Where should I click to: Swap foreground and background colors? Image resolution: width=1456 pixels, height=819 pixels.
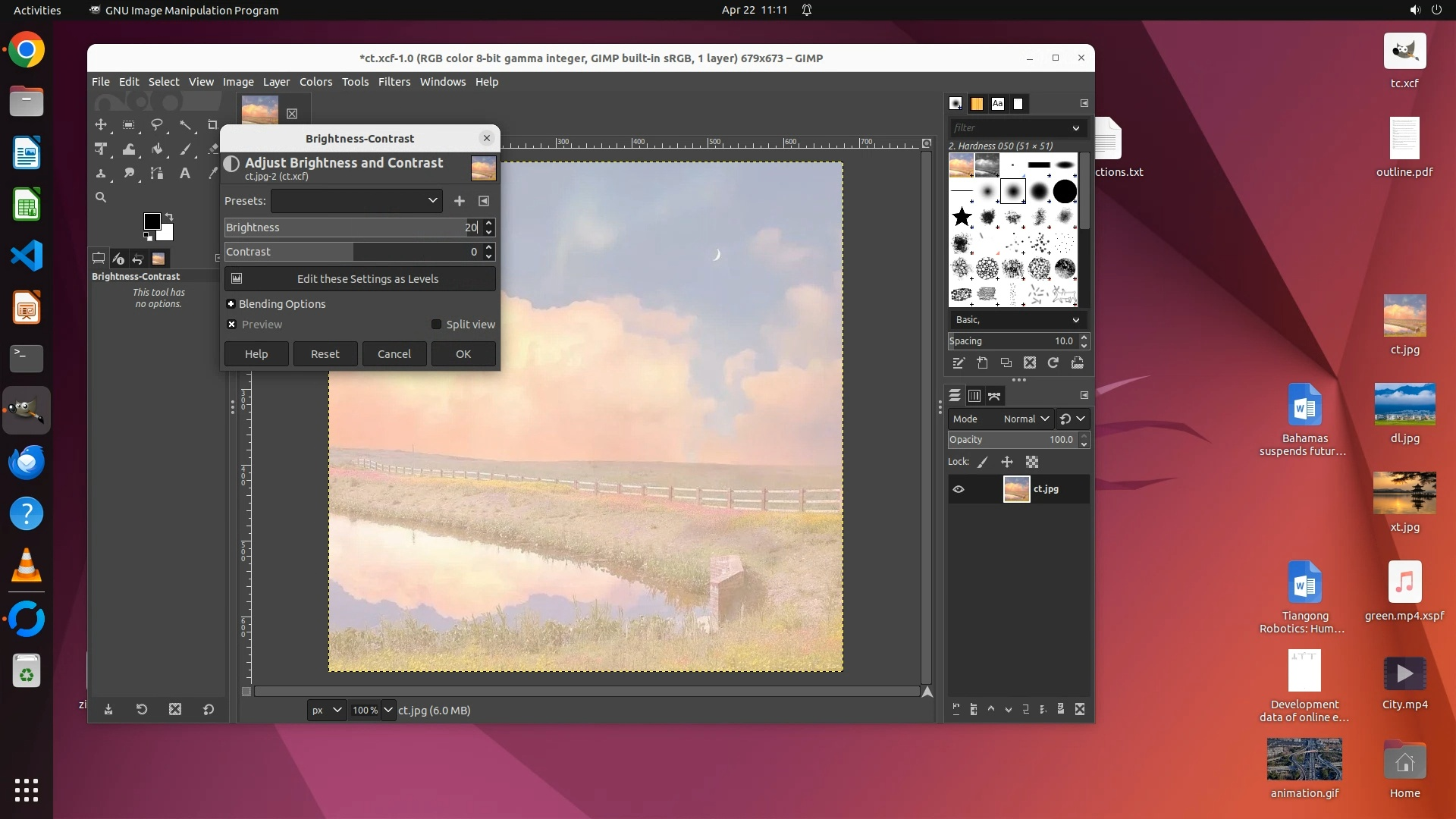click(x=170, y=216)
